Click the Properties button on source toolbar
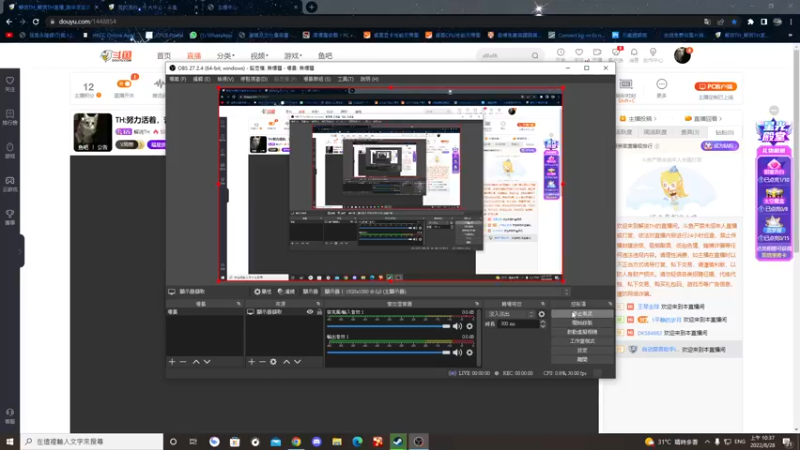This screenshot has width=800, height=450. click(263, 292)
